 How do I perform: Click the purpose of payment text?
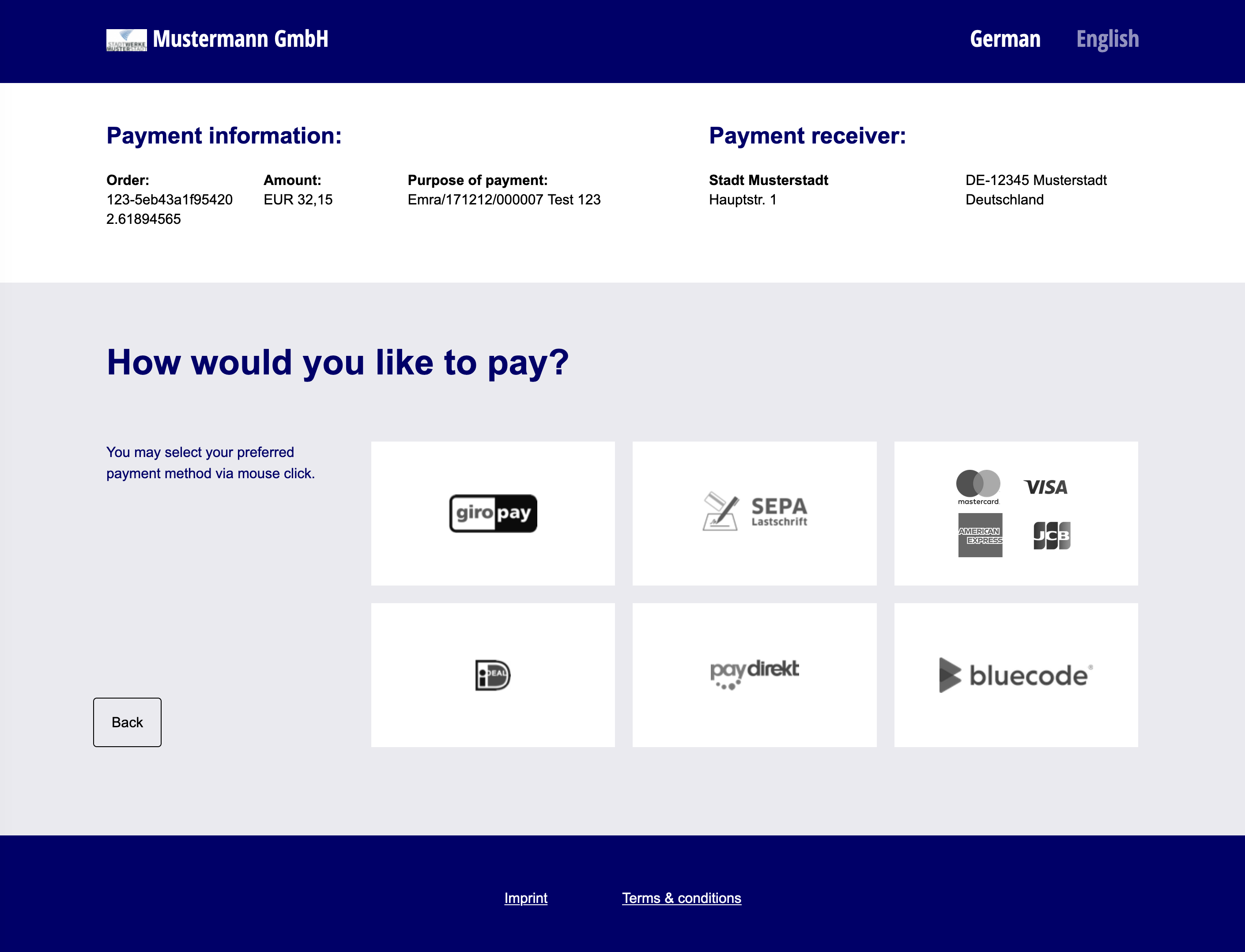[x=504, y=200]
